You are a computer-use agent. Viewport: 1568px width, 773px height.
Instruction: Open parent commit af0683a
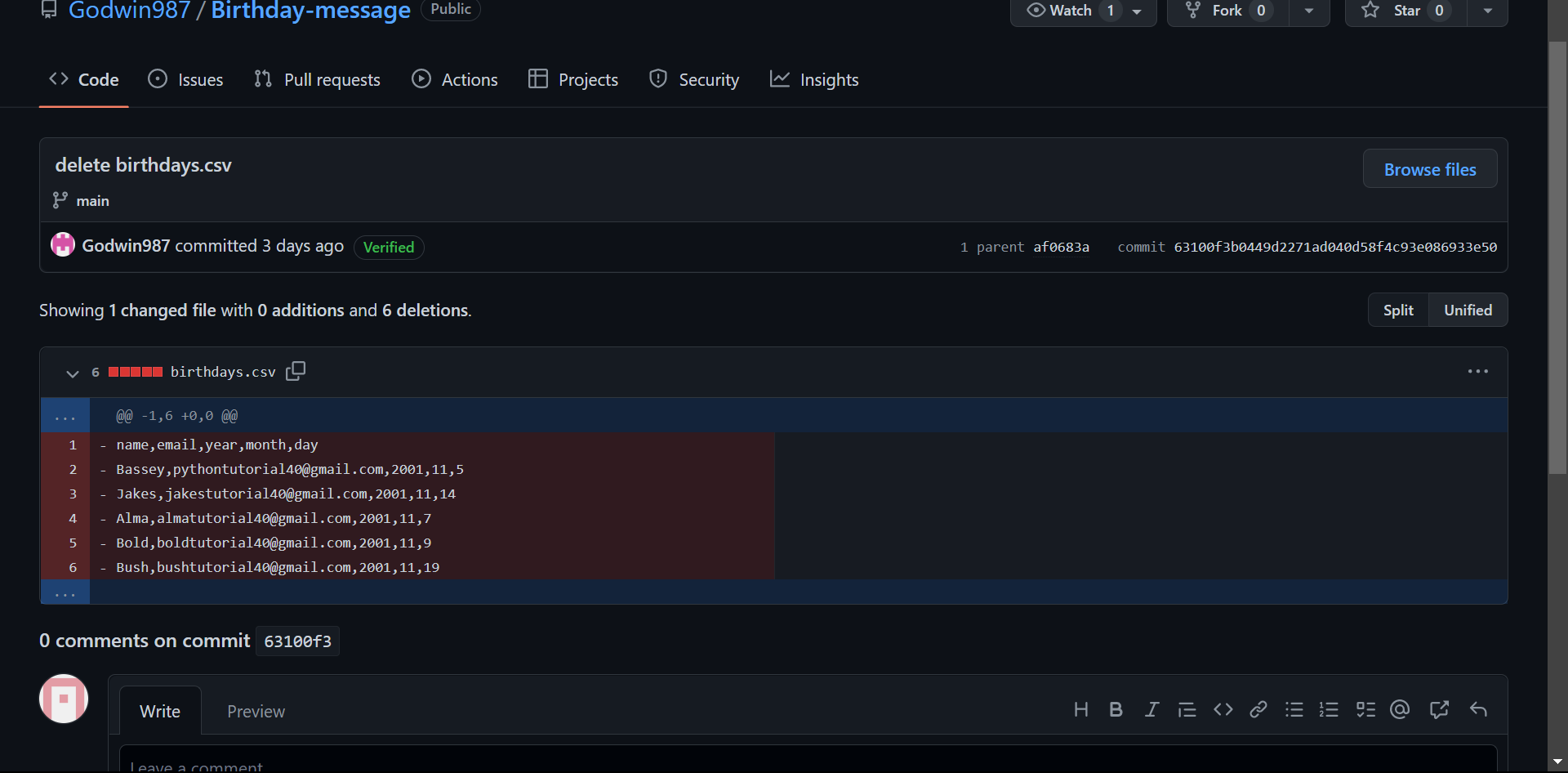[1061, 246]
